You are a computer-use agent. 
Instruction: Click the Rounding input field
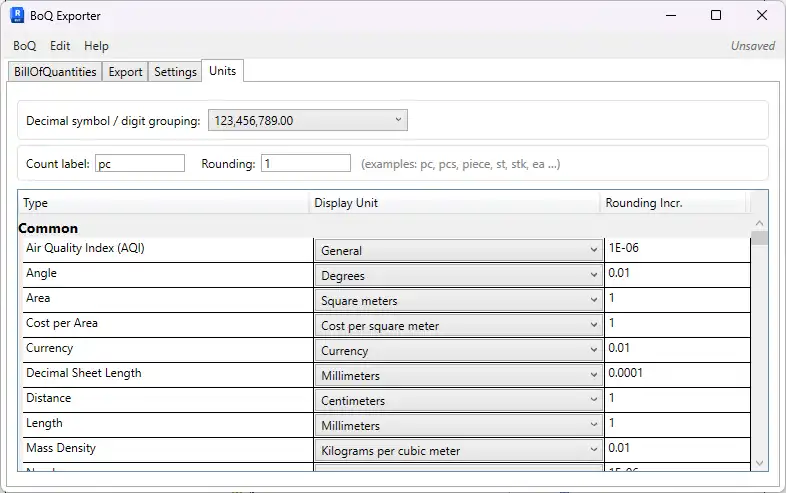305,163
